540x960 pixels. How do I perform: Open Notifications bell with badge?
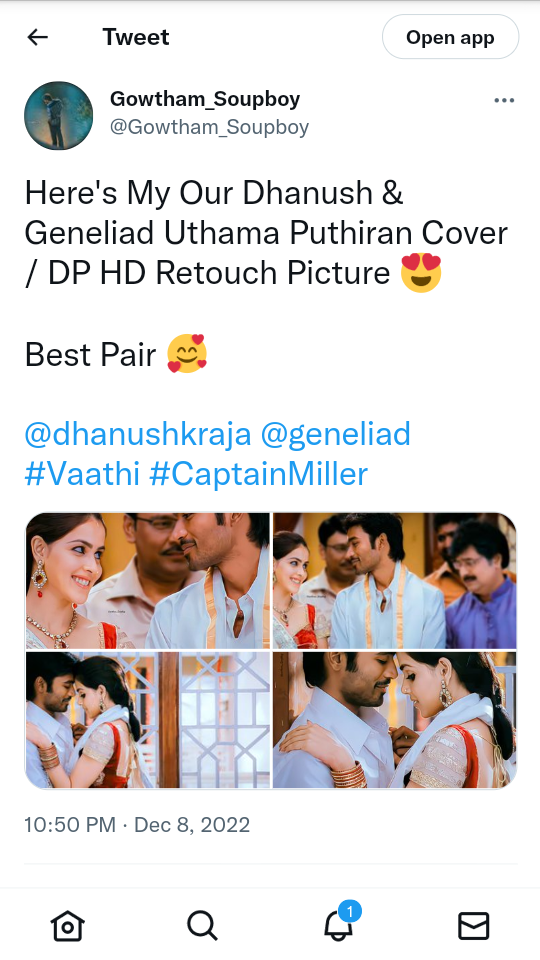(340, 922)
